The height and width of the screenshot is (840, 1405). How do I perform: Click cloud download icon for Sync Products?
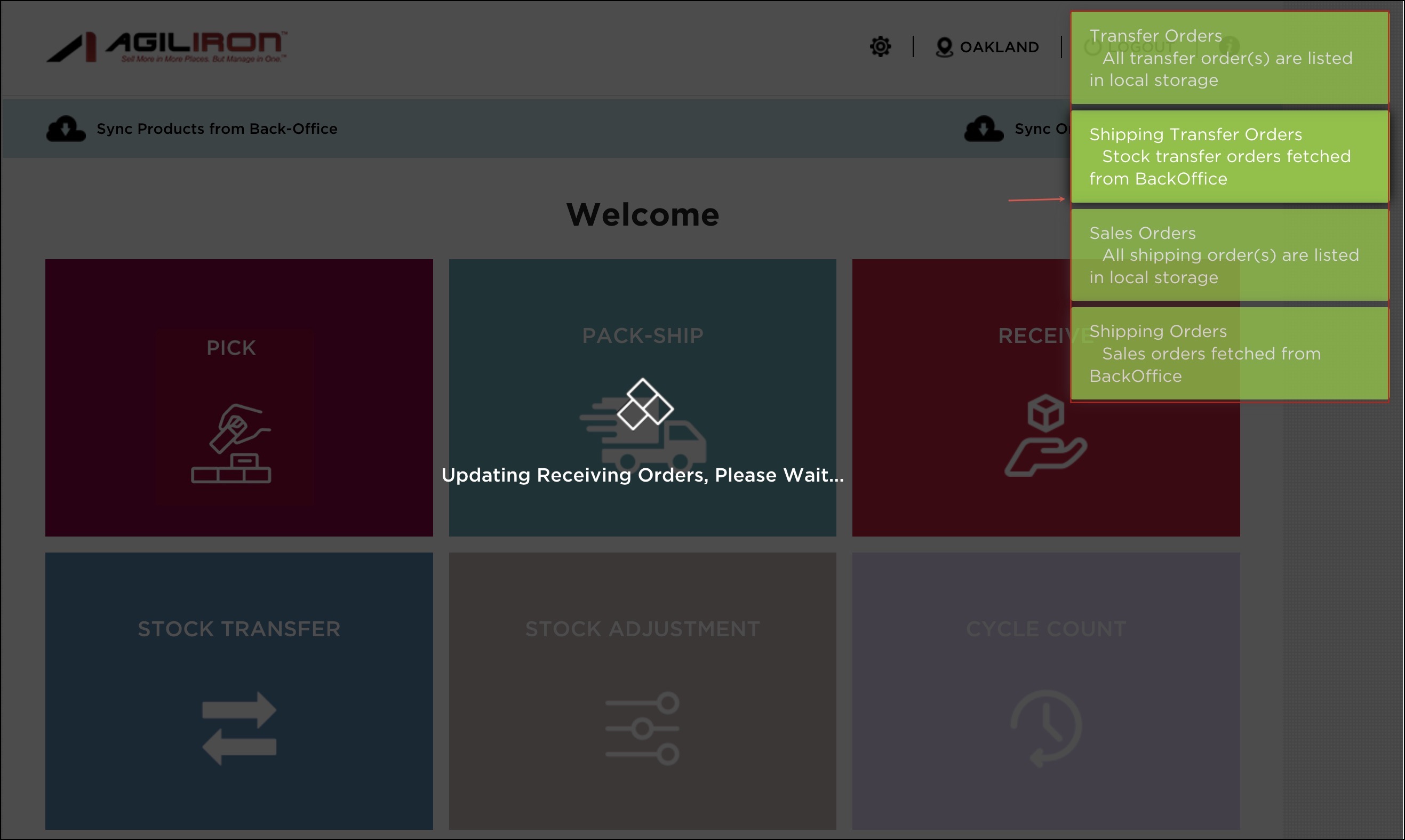point(66,129)
